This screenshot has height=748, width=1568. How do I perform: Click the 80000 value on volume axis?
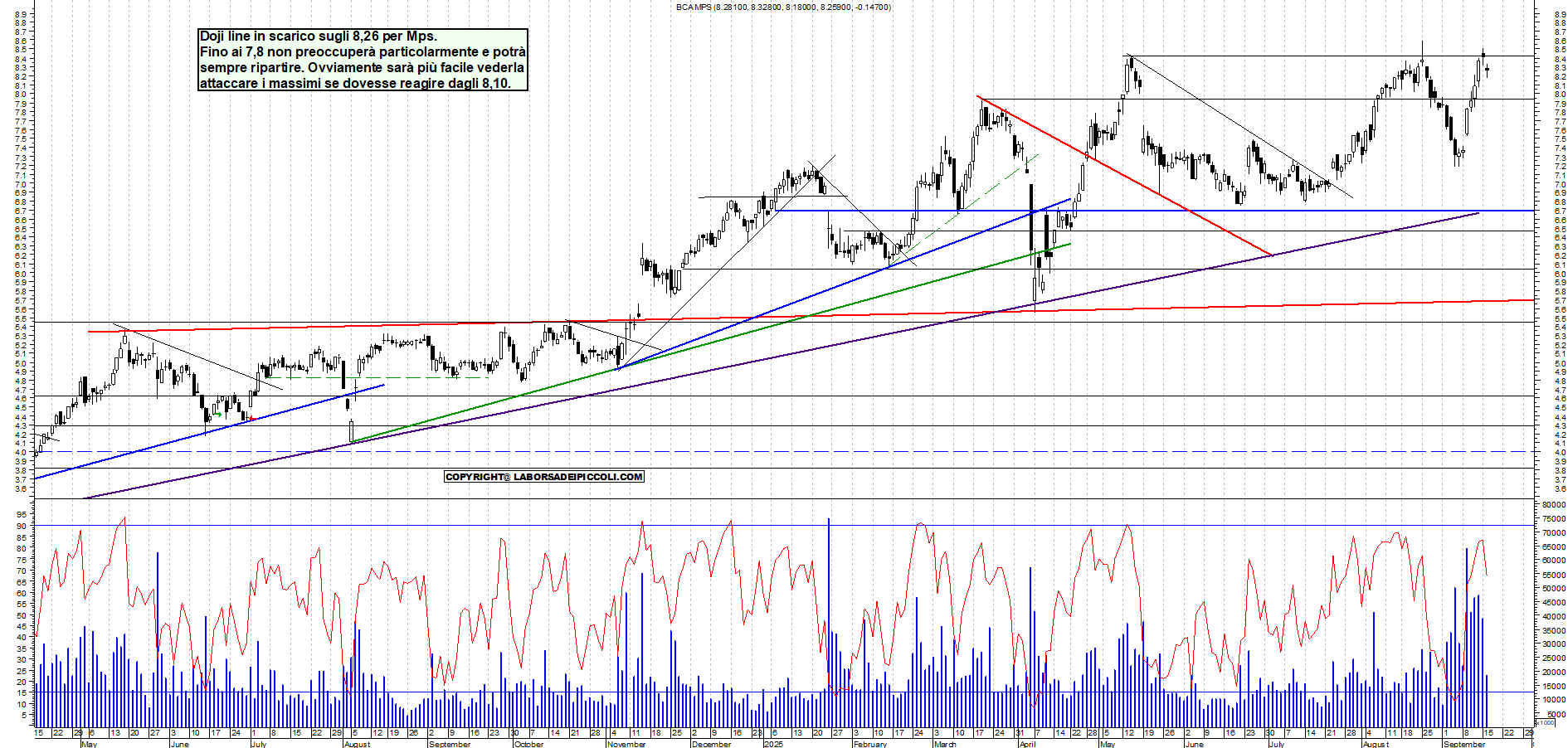[1554, 504]
